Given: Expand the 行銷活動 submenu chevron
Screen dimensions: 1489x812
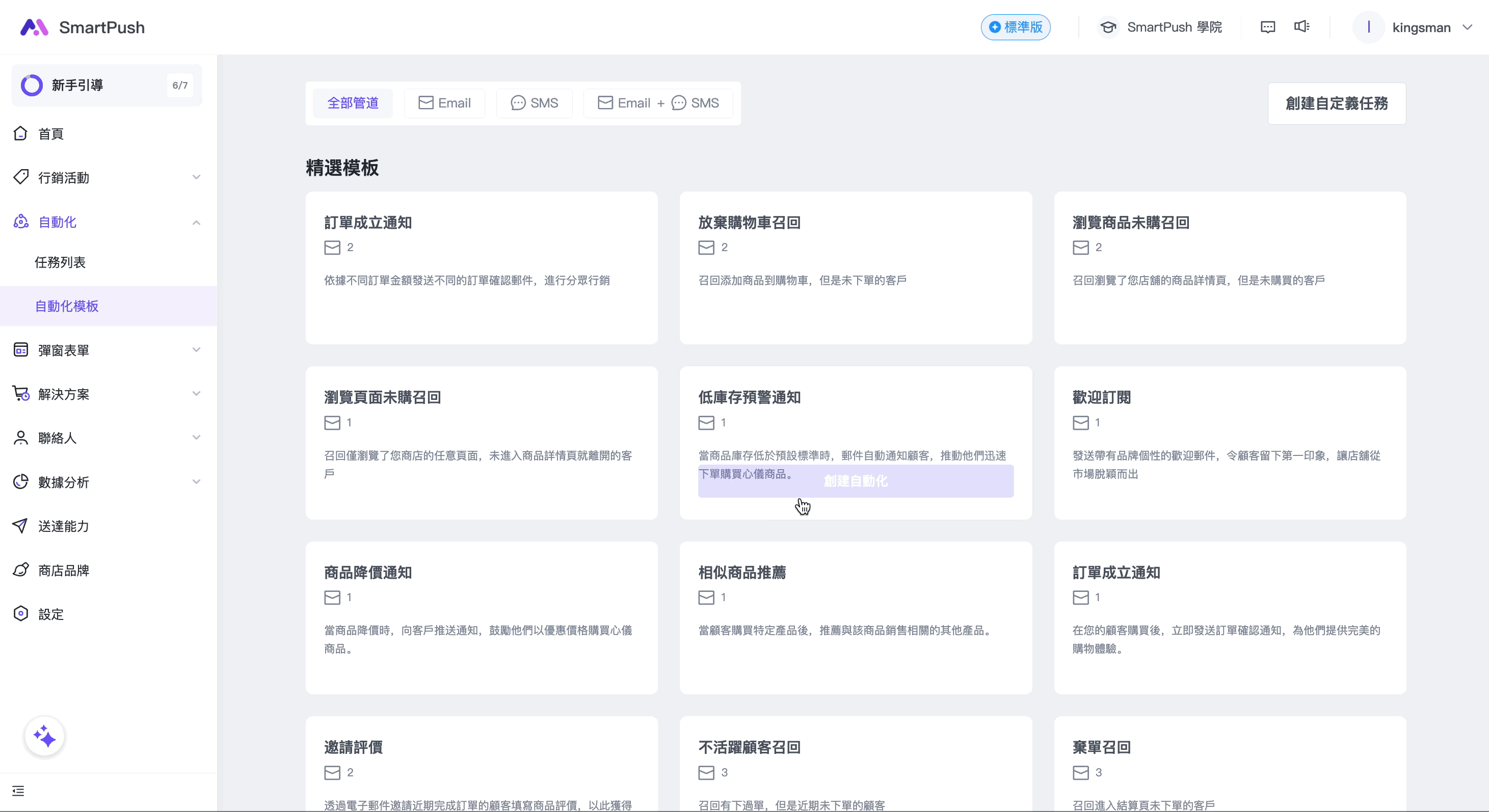Looking at the screenshot, I should 197,177.
